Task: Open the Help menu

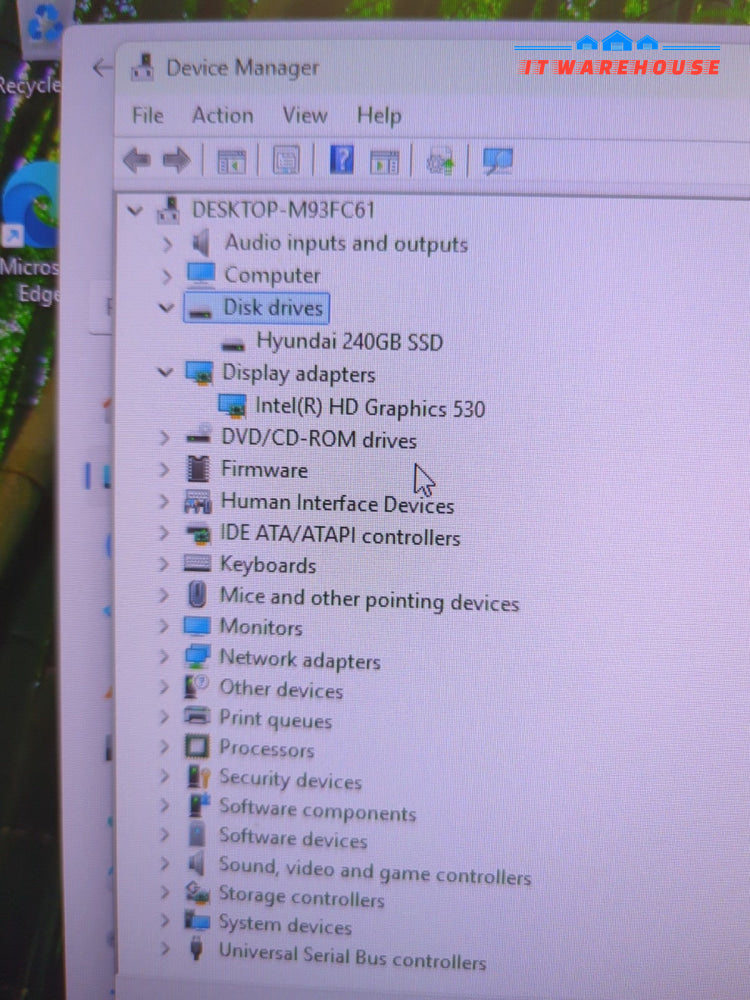Action: coord(379,116)
